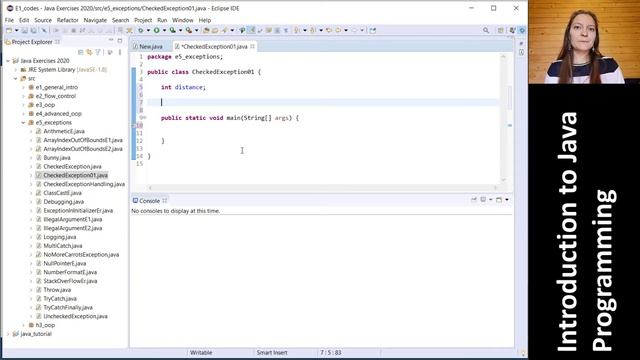The width and height of the screenshot is (640, 360).
Task: Open the Source menu
Action: tap(43, 20)
